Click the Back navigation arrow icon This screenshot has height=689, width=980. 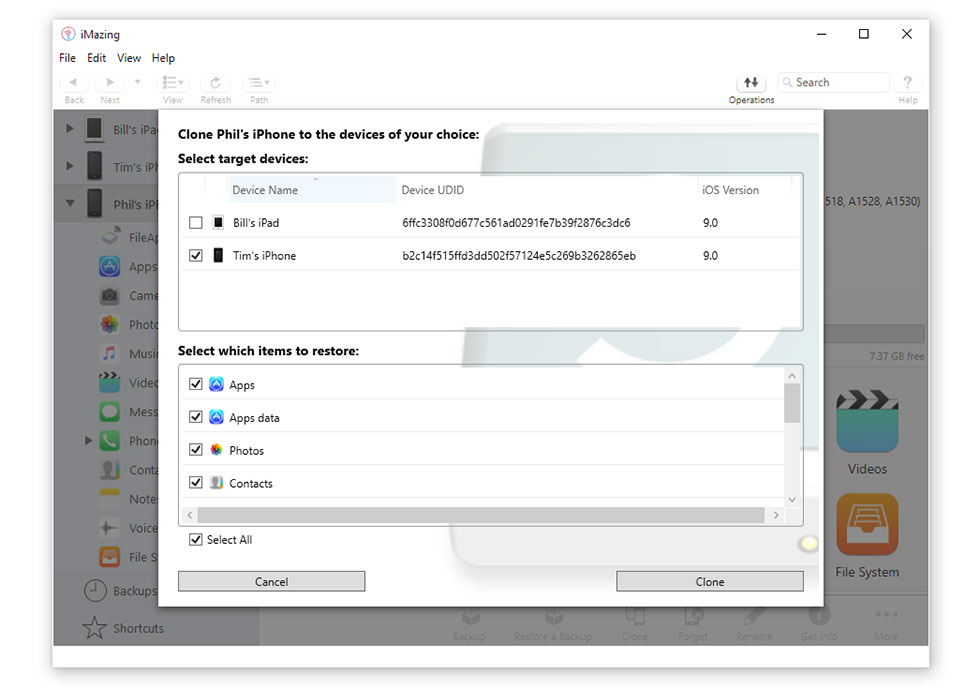pos(74,83)
